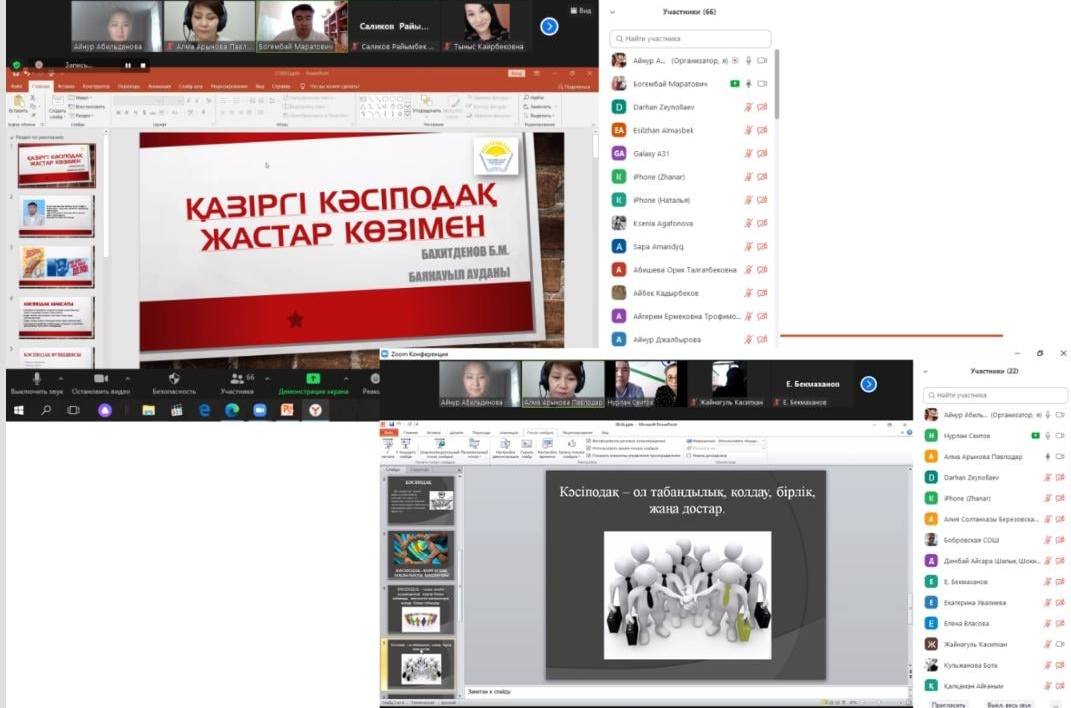Viewport: 1071px width, 708px height.
Task: Open the Zoom view layout menu
Action: pos(581,10)
